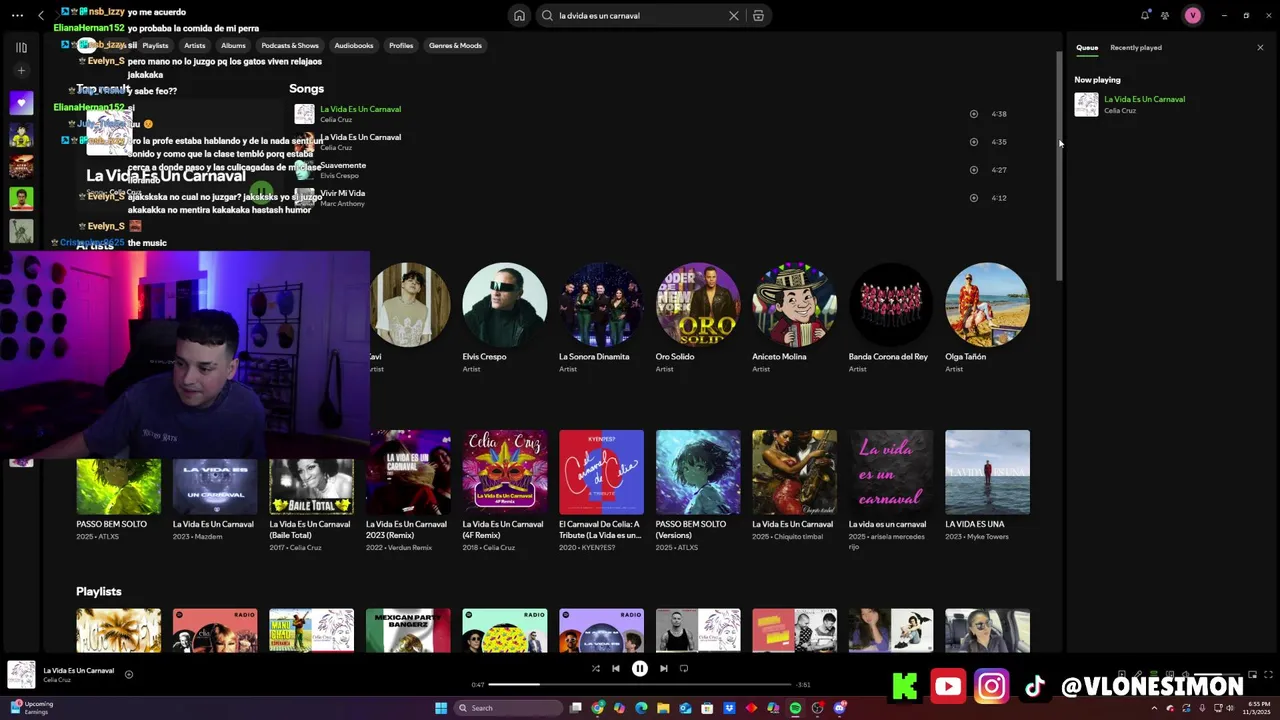Screen dimensions: 1280x720
Task: Toggle repeat in the player bar
Action: pyautogui.click(x=684, y=669)
